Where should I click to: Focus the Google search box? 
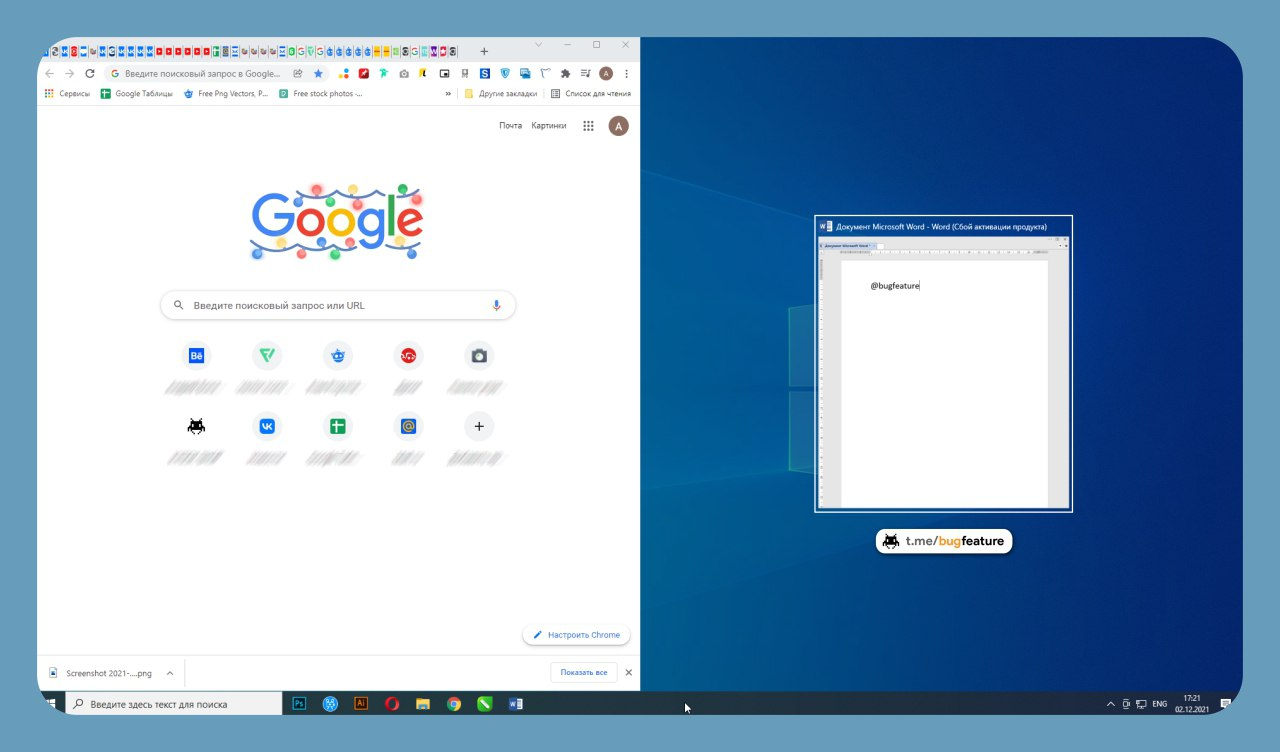338,305
